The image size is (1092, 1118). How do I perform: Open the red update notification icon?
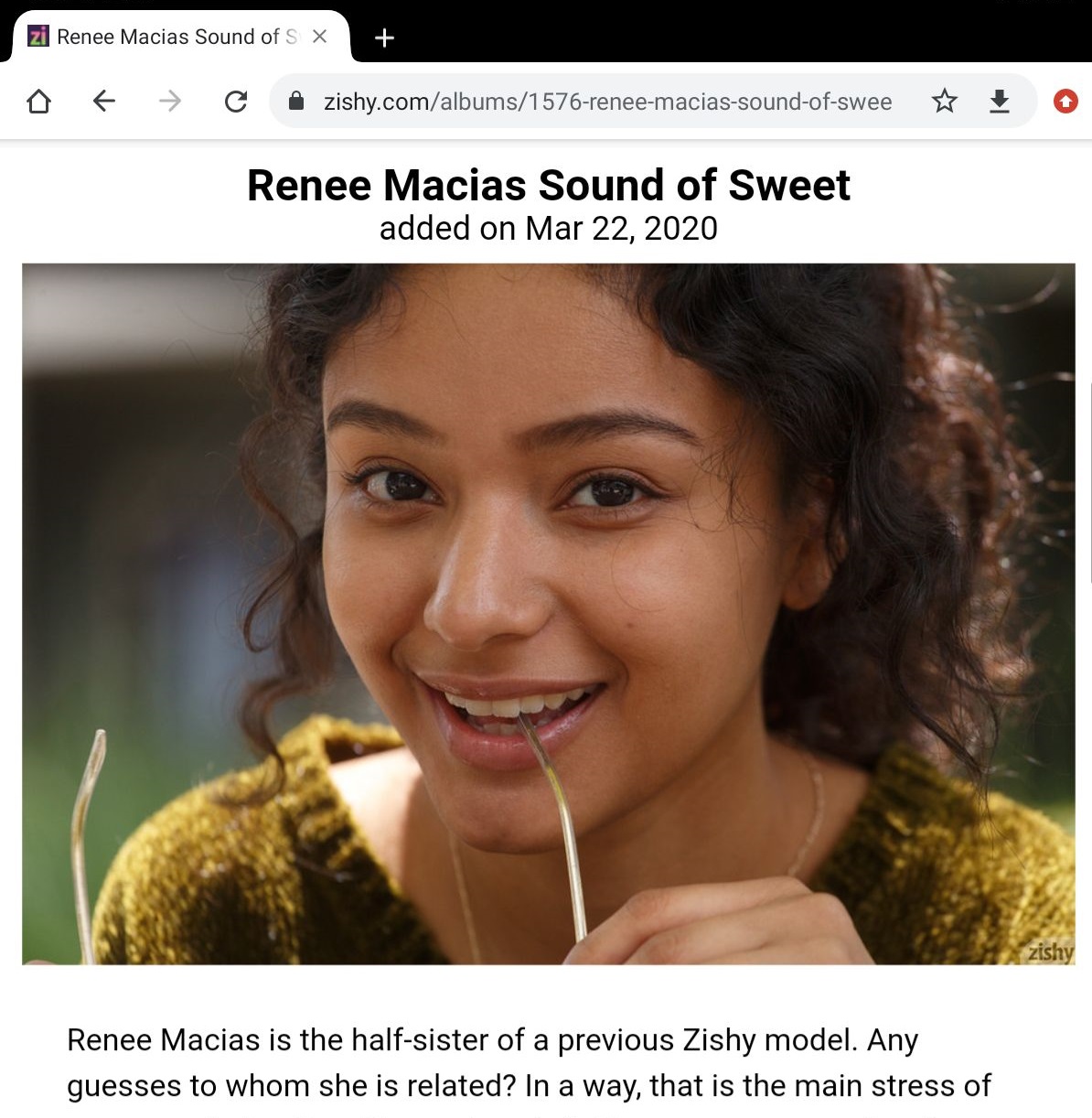(1065, 101)
